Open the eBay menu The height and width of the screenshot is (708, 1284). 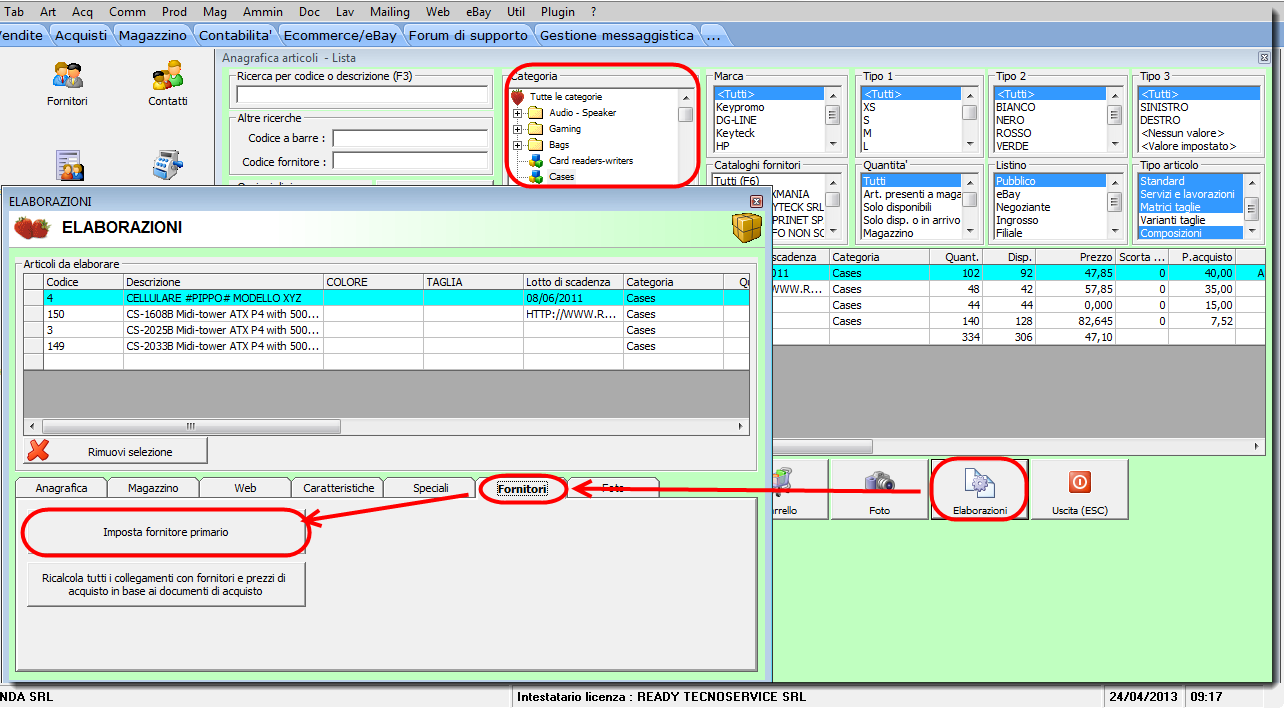tap(480, 12)
